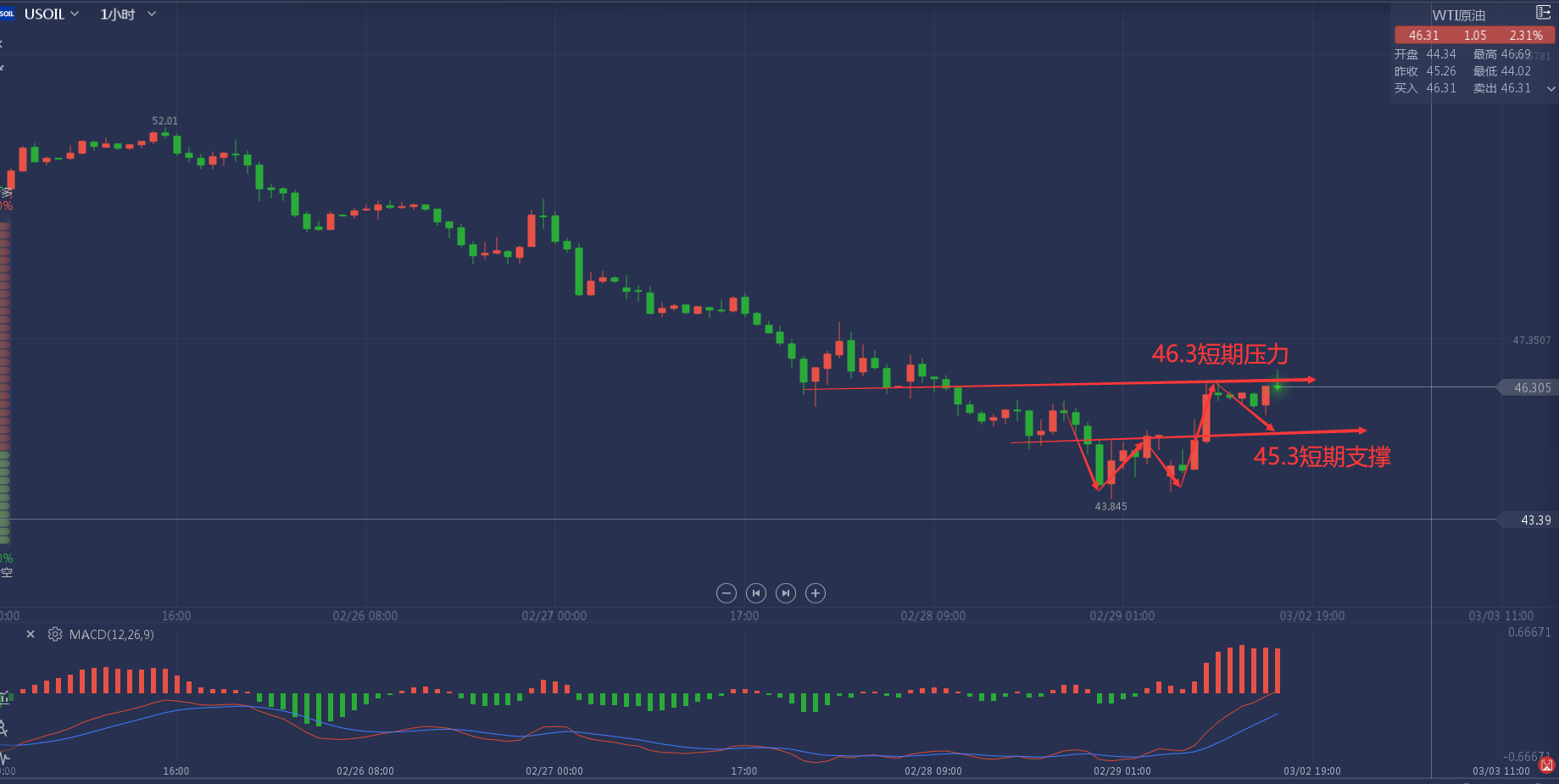Image resolution: width=1559 pixels, height=784 pixels.
Task: Click the 02/26 08:00 main time axis label
Action: click(365, 616)
